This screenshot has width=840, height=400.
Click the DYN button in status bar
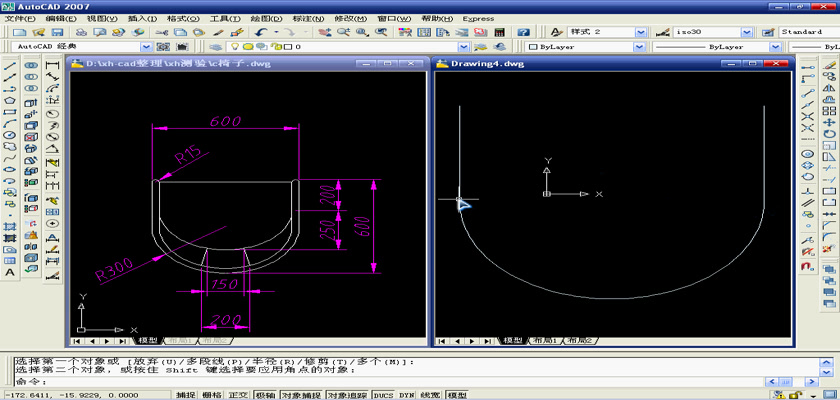pos(406,395)
